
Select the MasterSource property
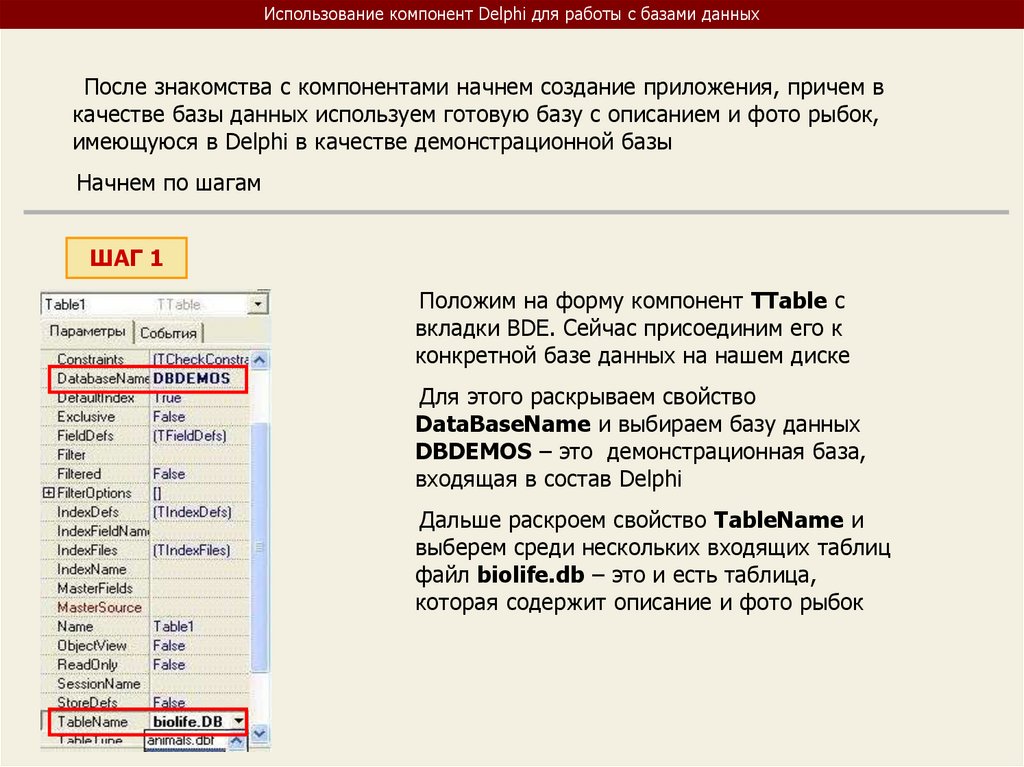point(99,607)
